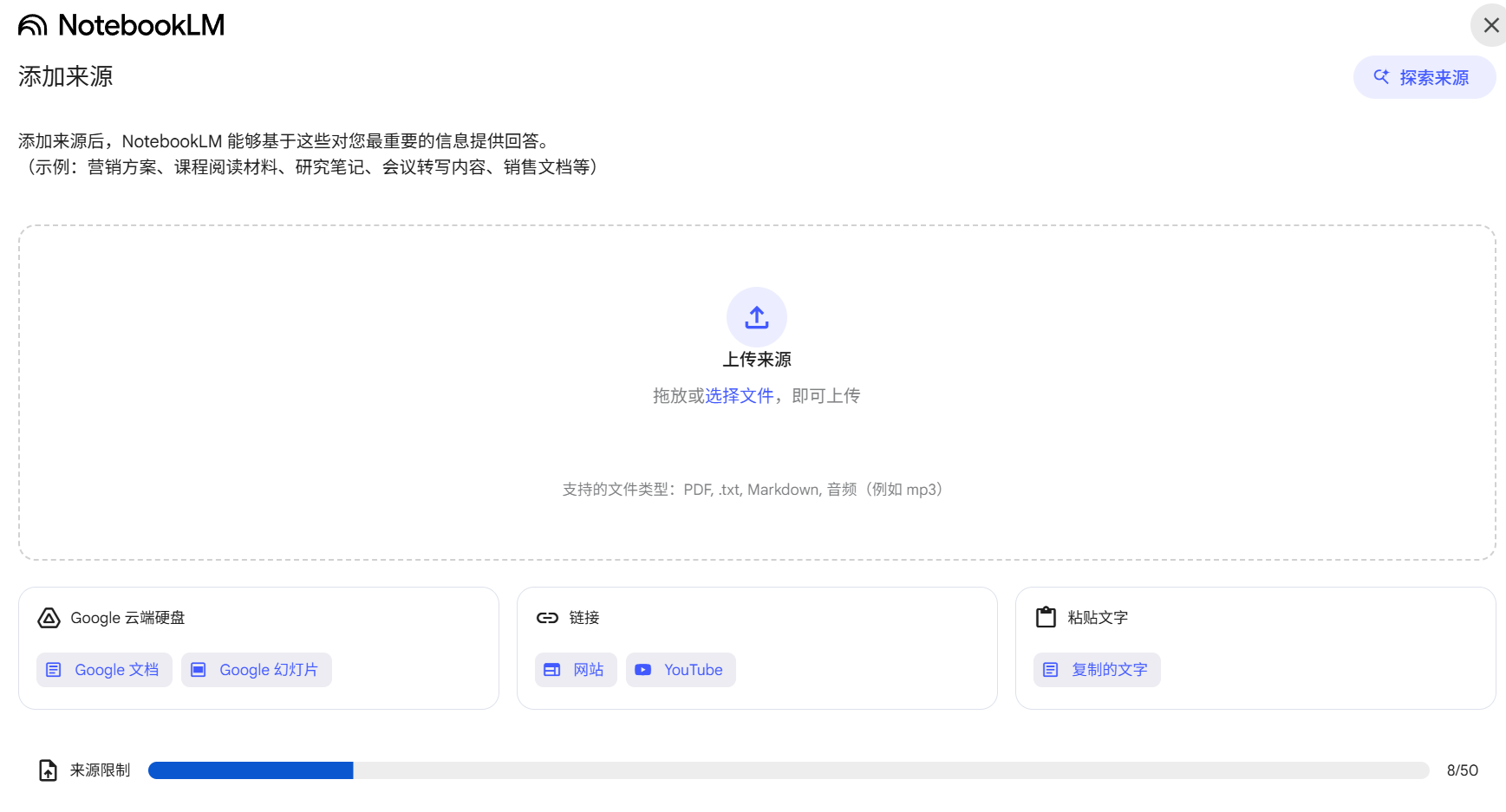
Task: Click the 添加来源 heading
Action: point(66,76)
